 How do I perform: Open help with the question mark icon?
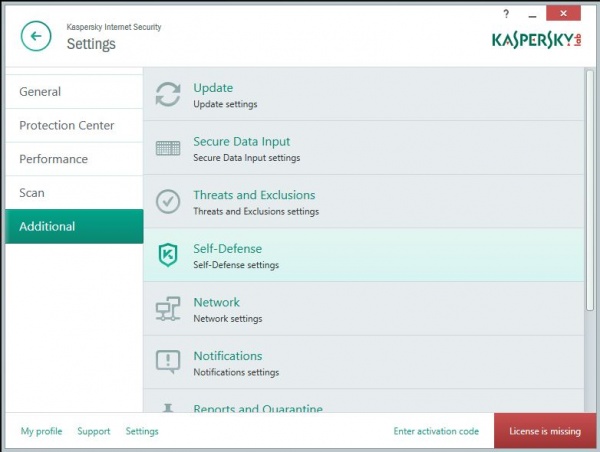pos(506,15)
